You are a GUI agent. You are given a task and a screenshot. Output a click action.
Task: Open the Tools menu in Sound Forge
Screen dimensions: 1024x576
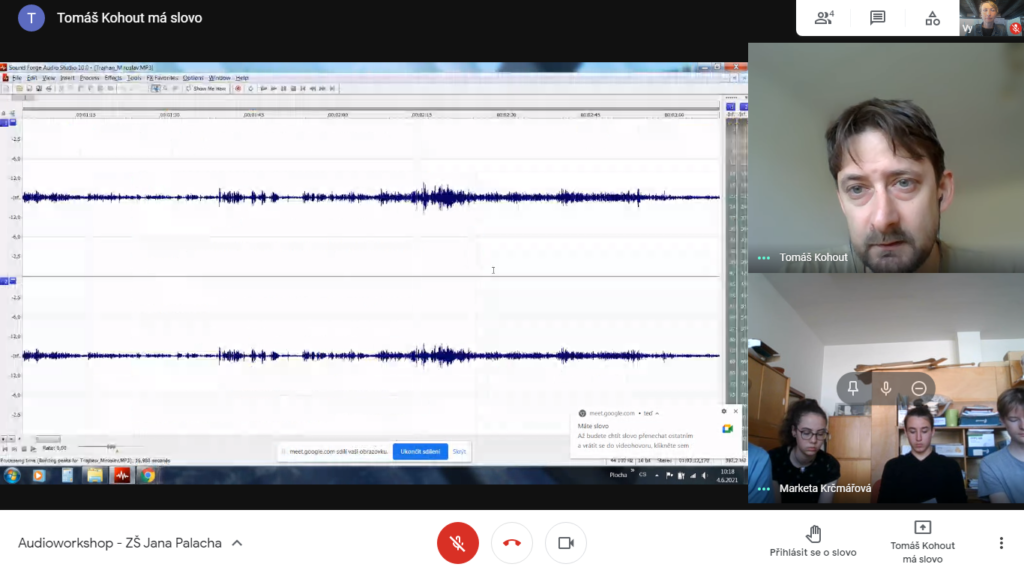(x=134, y=78)
